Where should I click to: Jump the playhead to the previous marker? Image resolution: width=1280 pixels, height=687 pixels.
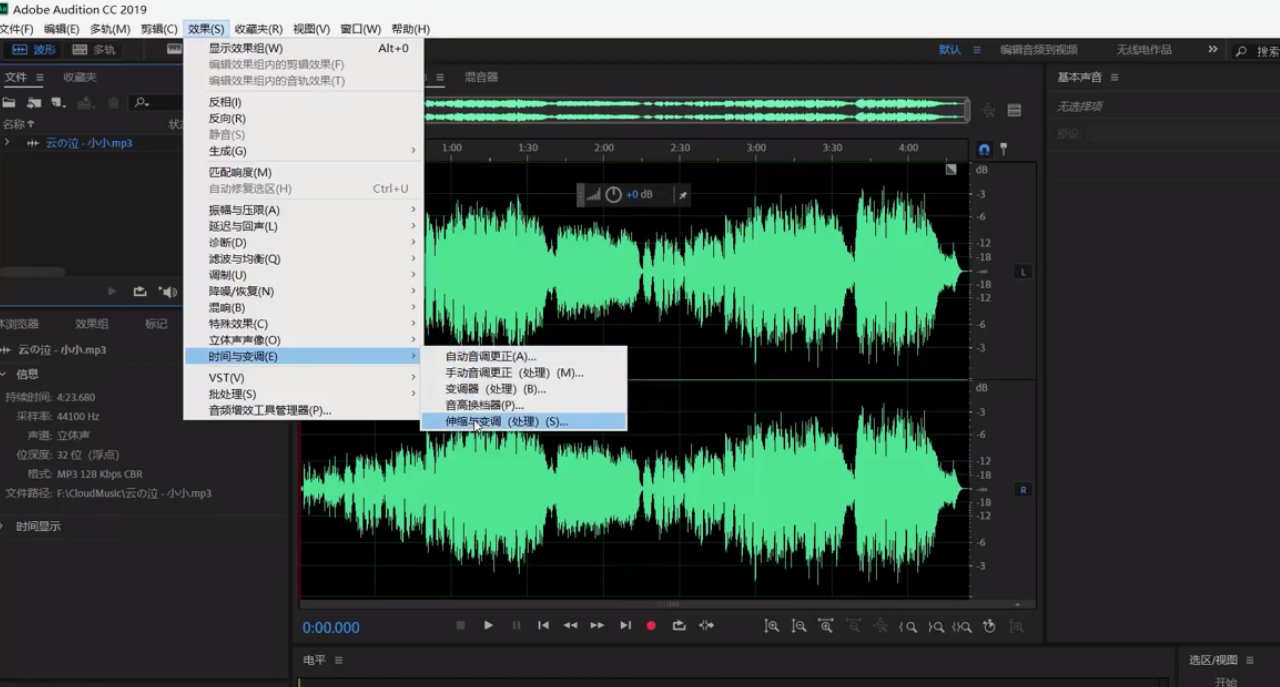[x=543, y=625]
